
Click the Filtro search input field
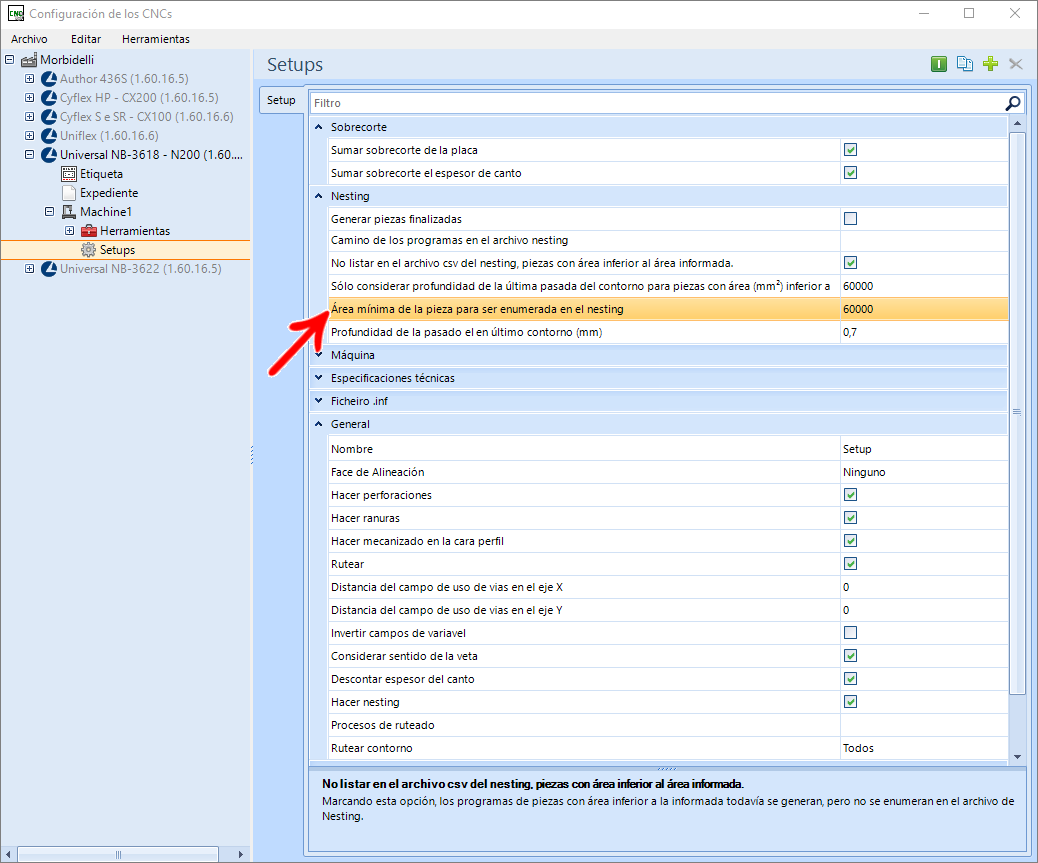click(655, 103)
